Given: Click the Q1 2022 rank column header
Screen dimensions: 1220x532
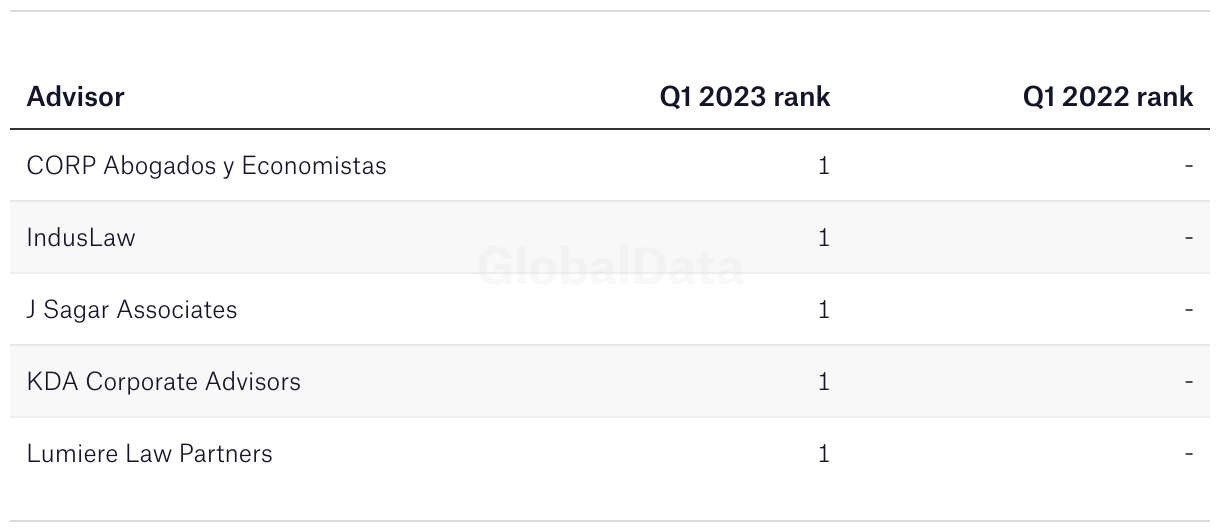Looking at the screenshot, I should 1108,97.
